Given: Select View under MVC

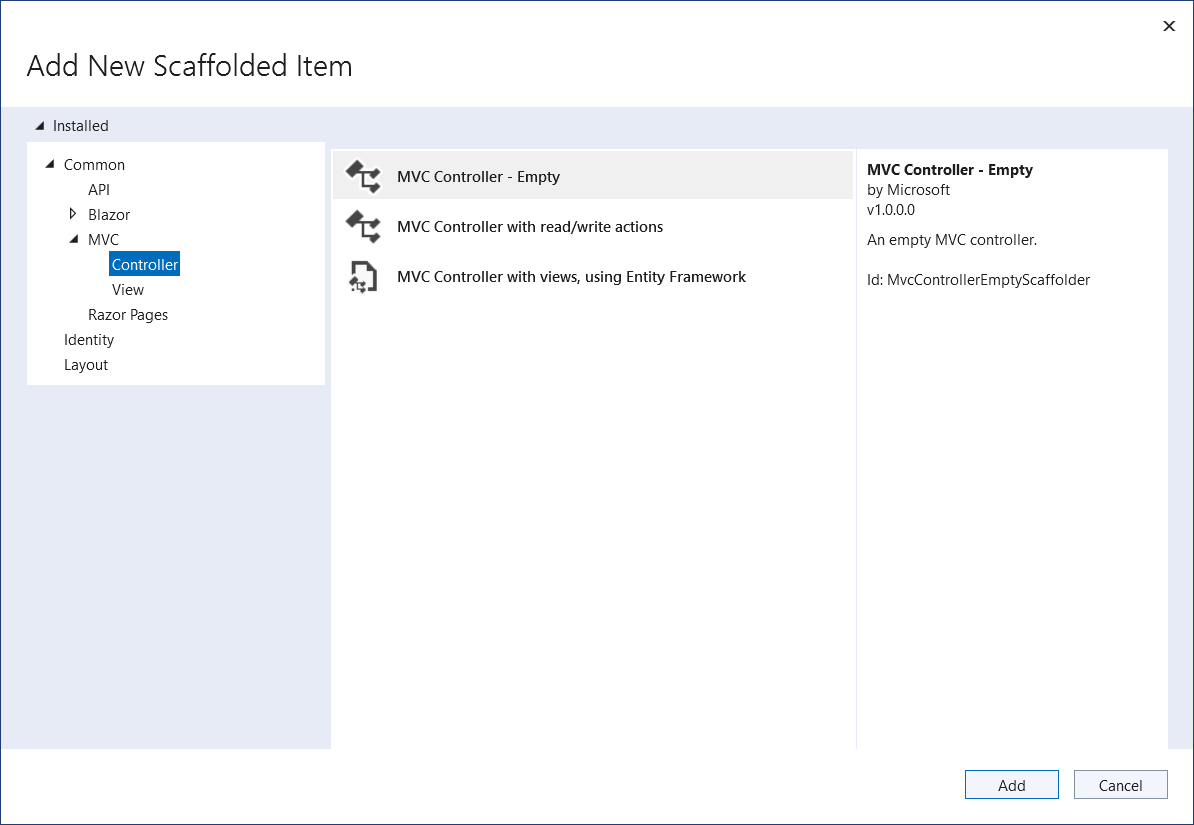Looking at the screenshot, I should (128, 290).
